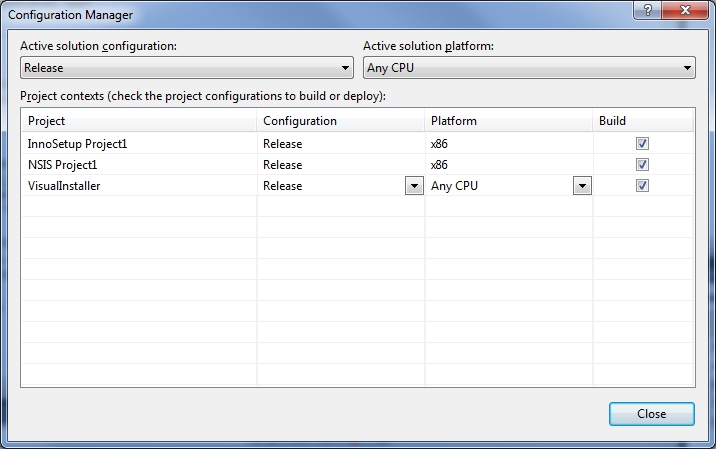
Task: Open the Active solution platform dropdown
Action: [529, 68]
